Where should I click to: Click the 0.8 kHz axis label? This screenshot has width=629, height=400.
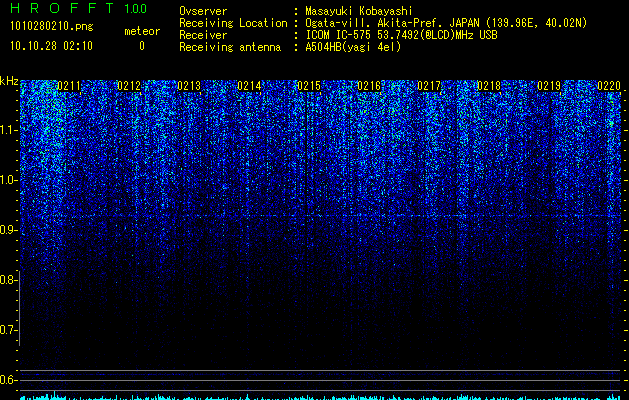[x=8, y=280]
